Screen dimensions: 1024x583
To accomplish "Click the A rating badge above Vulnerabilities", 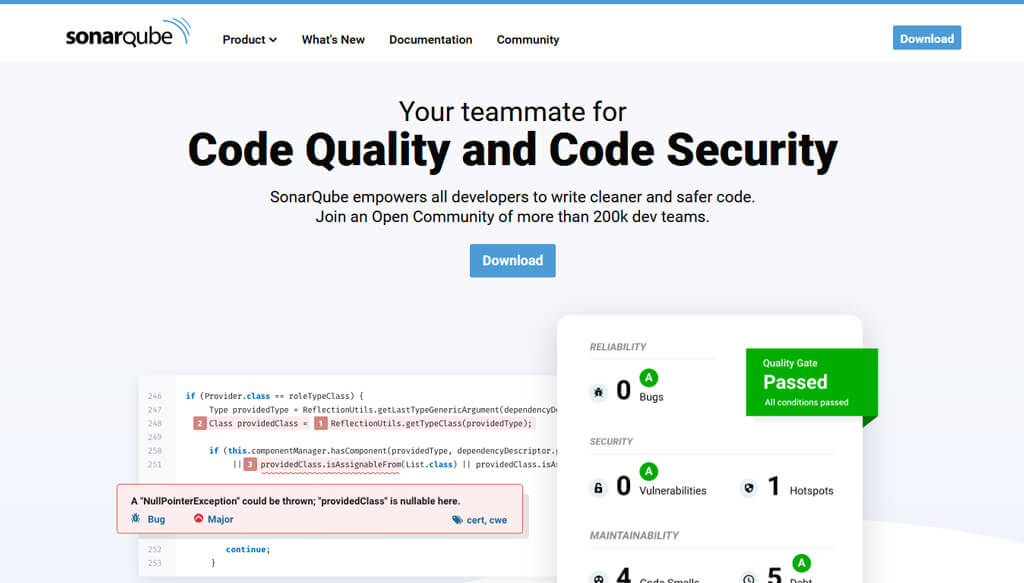I will [648, 471].
